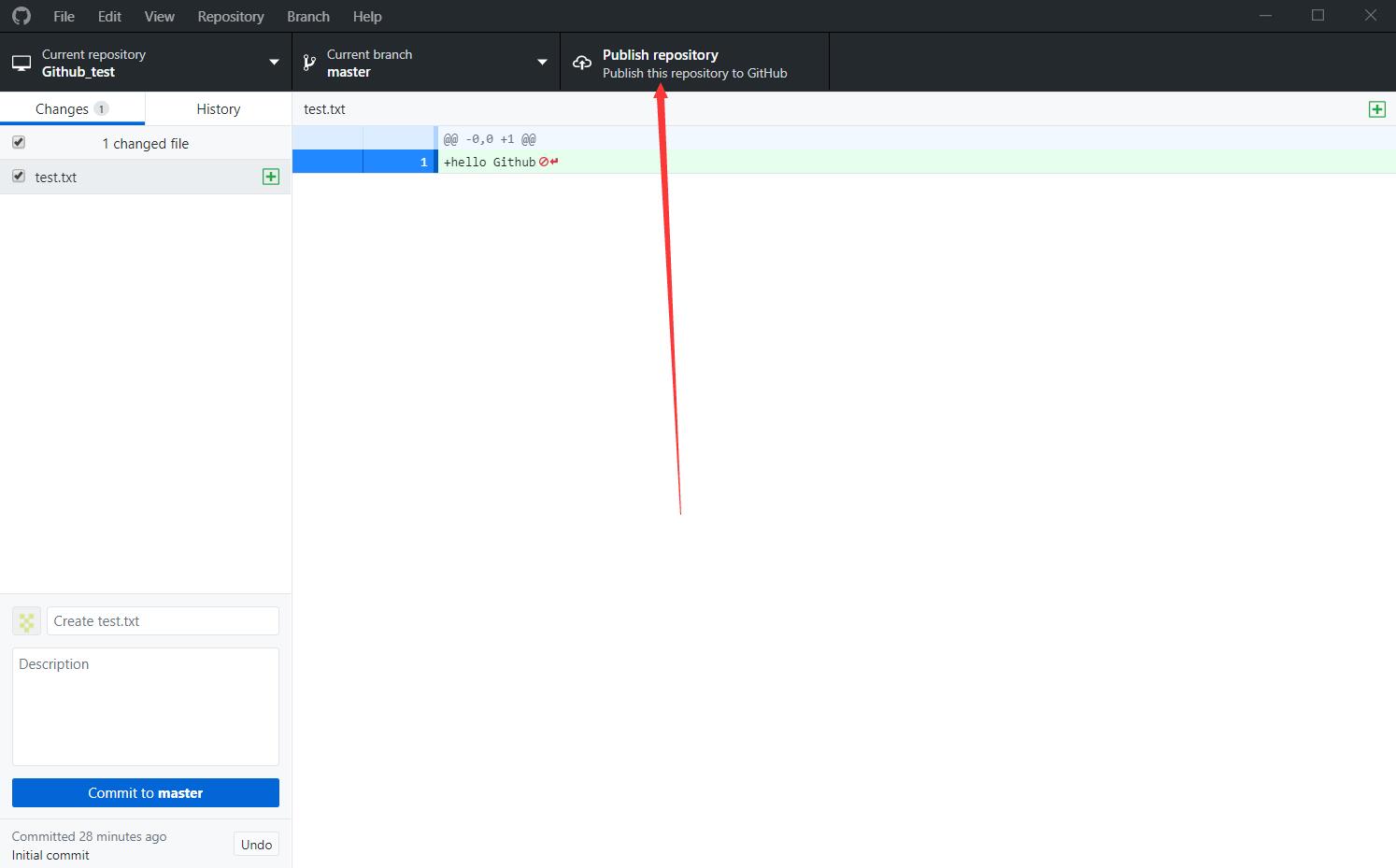Click the avatar icon beside the commit summary field
This screenshot has width=1396, height=868.
pos(26,620)
